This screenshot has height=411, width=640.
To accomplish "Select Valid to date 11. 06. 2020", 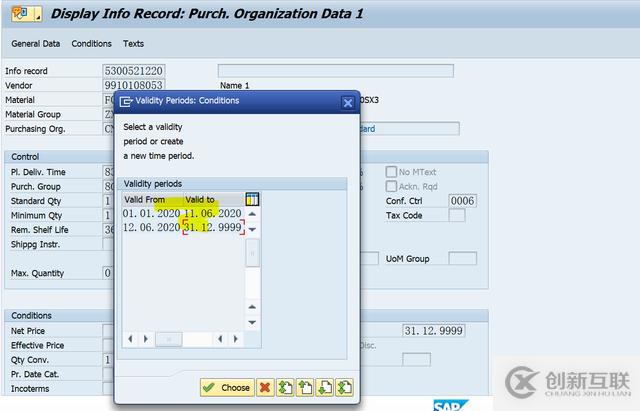I will (213, 213).
